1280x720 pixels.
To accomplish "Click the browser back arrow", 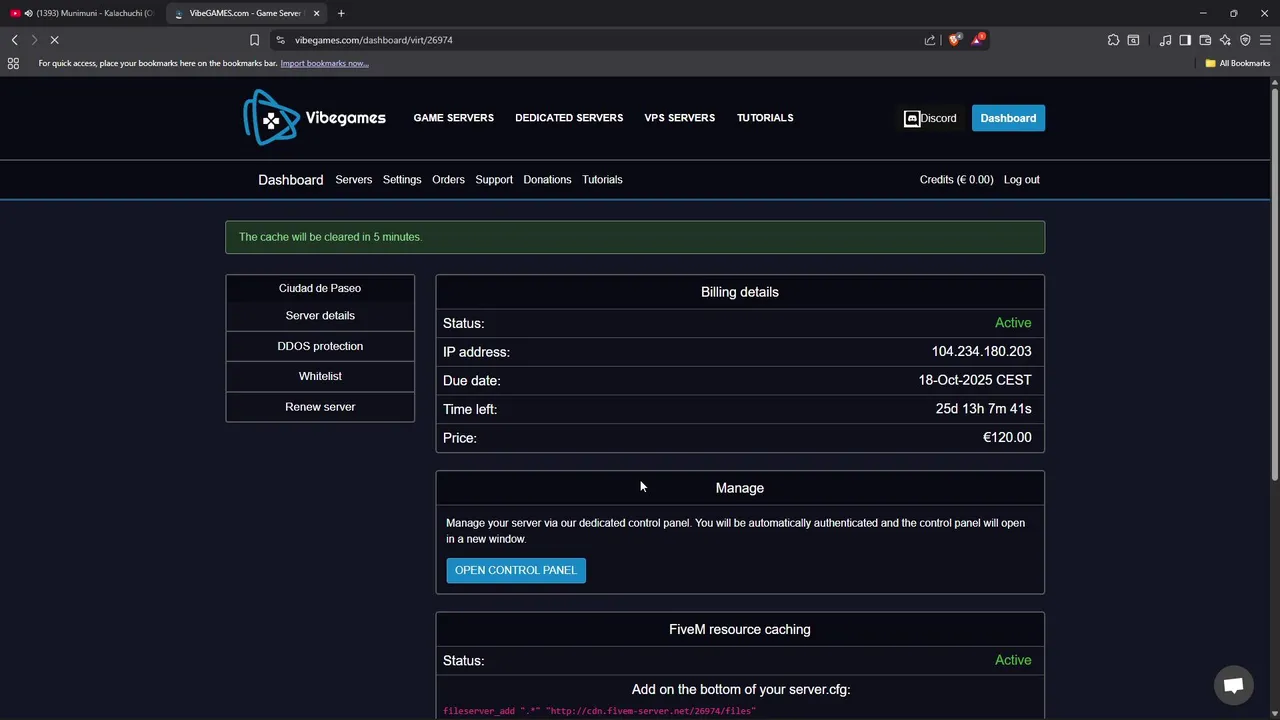I will click(15, 40).
